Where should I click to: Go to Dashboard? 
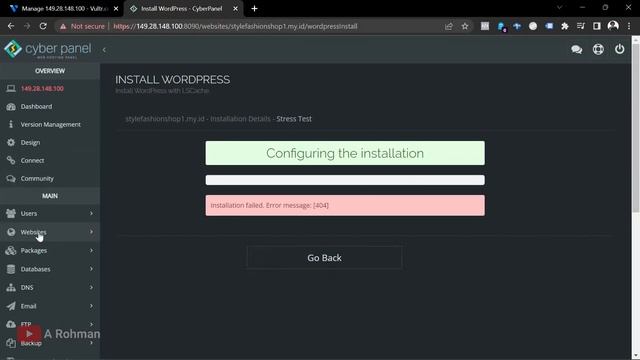36,107
